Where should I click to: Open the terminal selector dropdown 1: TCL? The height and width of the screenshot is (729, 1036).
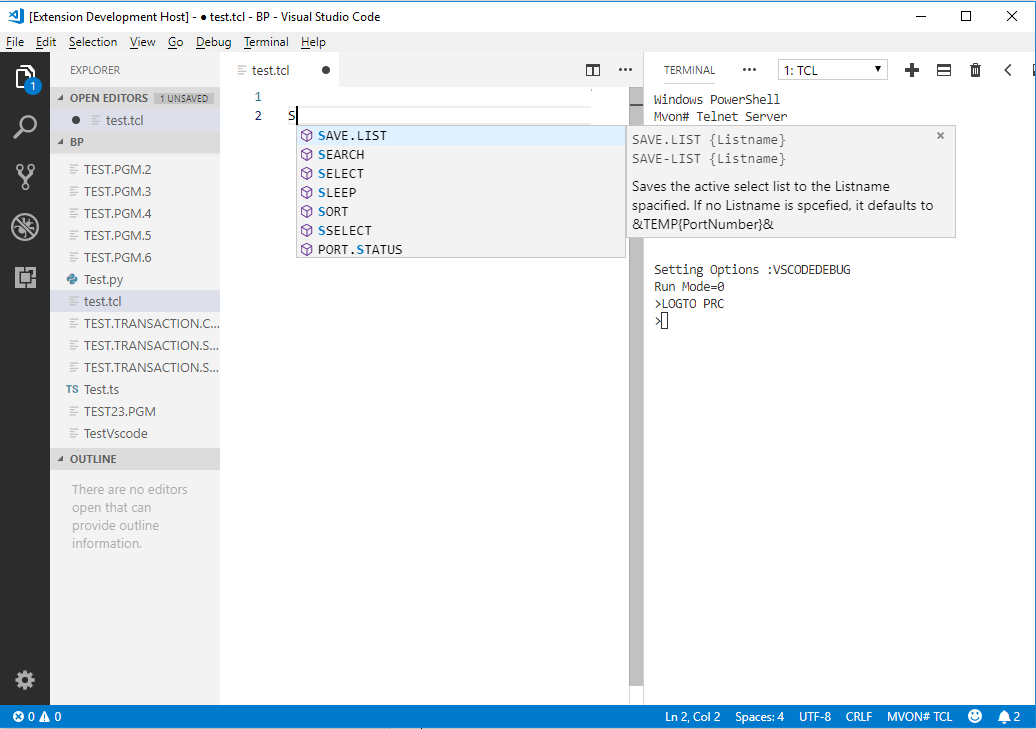point(832,70)
